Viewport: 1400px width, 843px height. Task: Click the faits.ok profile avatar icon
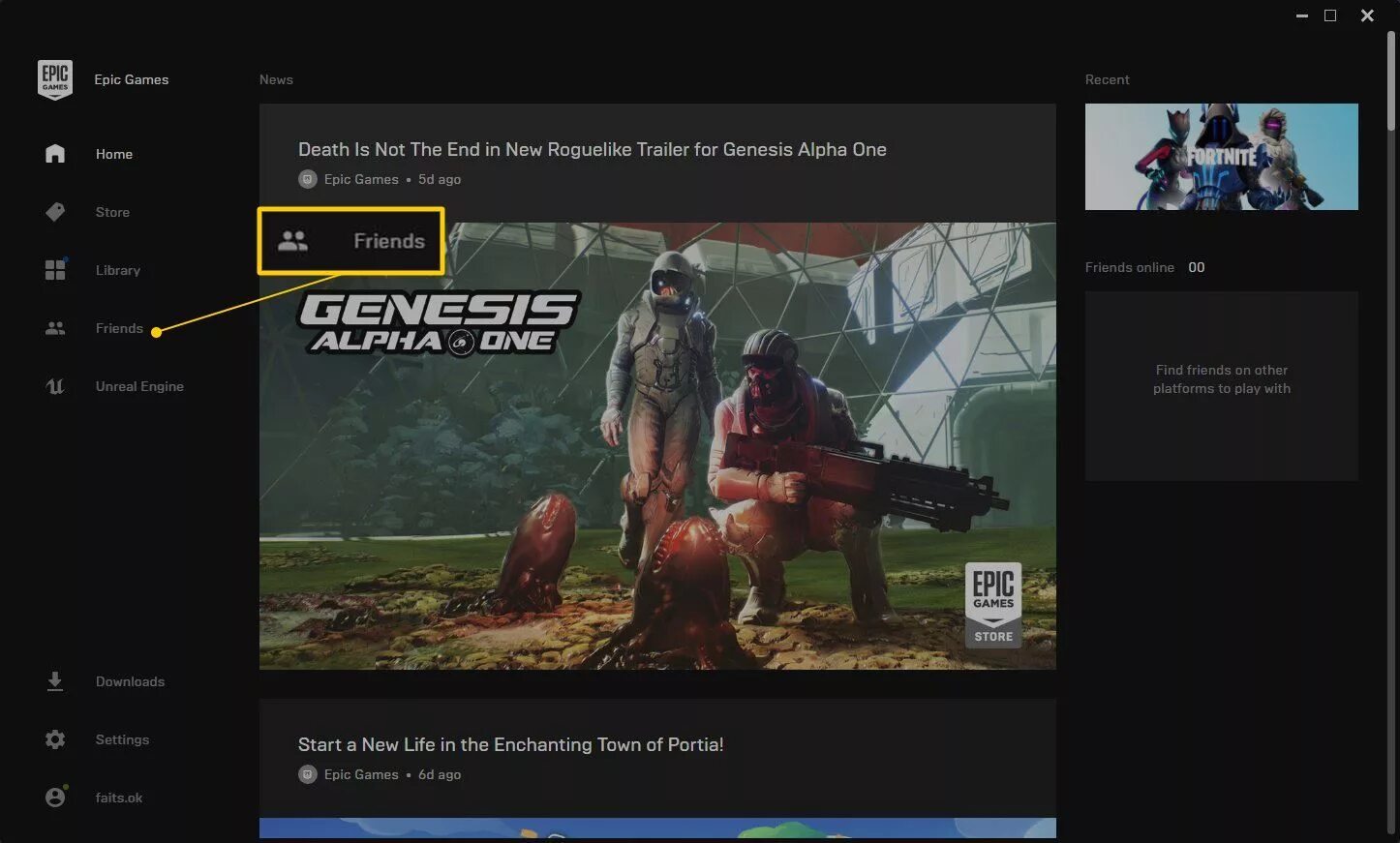[x=55, y=798]
